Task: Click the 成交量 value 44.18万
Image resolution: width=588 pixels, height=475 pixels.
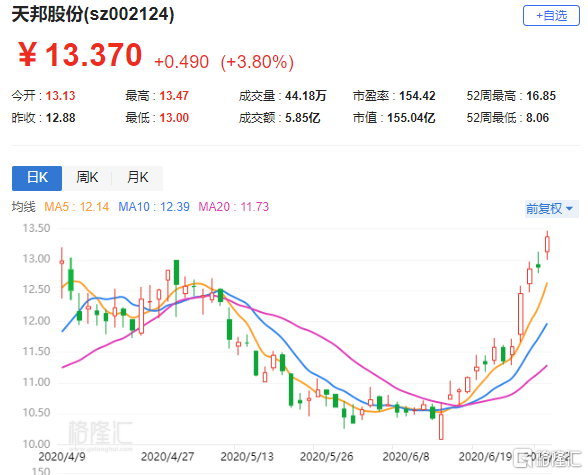Action: pos(306,96)
